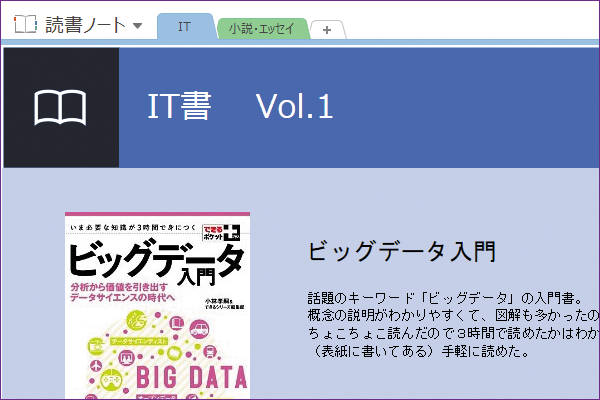Click the line starting 概念の説明がわかりやすくて
Screen dimensions: 600x400
[x=453, y=315]
